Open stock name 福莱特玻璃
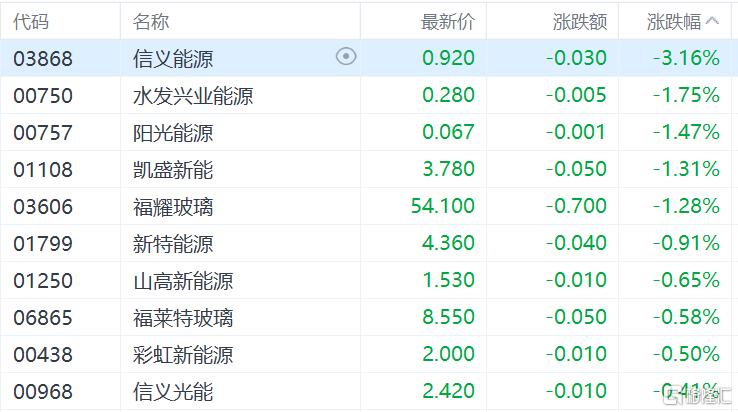 pyautogui.click(x=183, y=318)
